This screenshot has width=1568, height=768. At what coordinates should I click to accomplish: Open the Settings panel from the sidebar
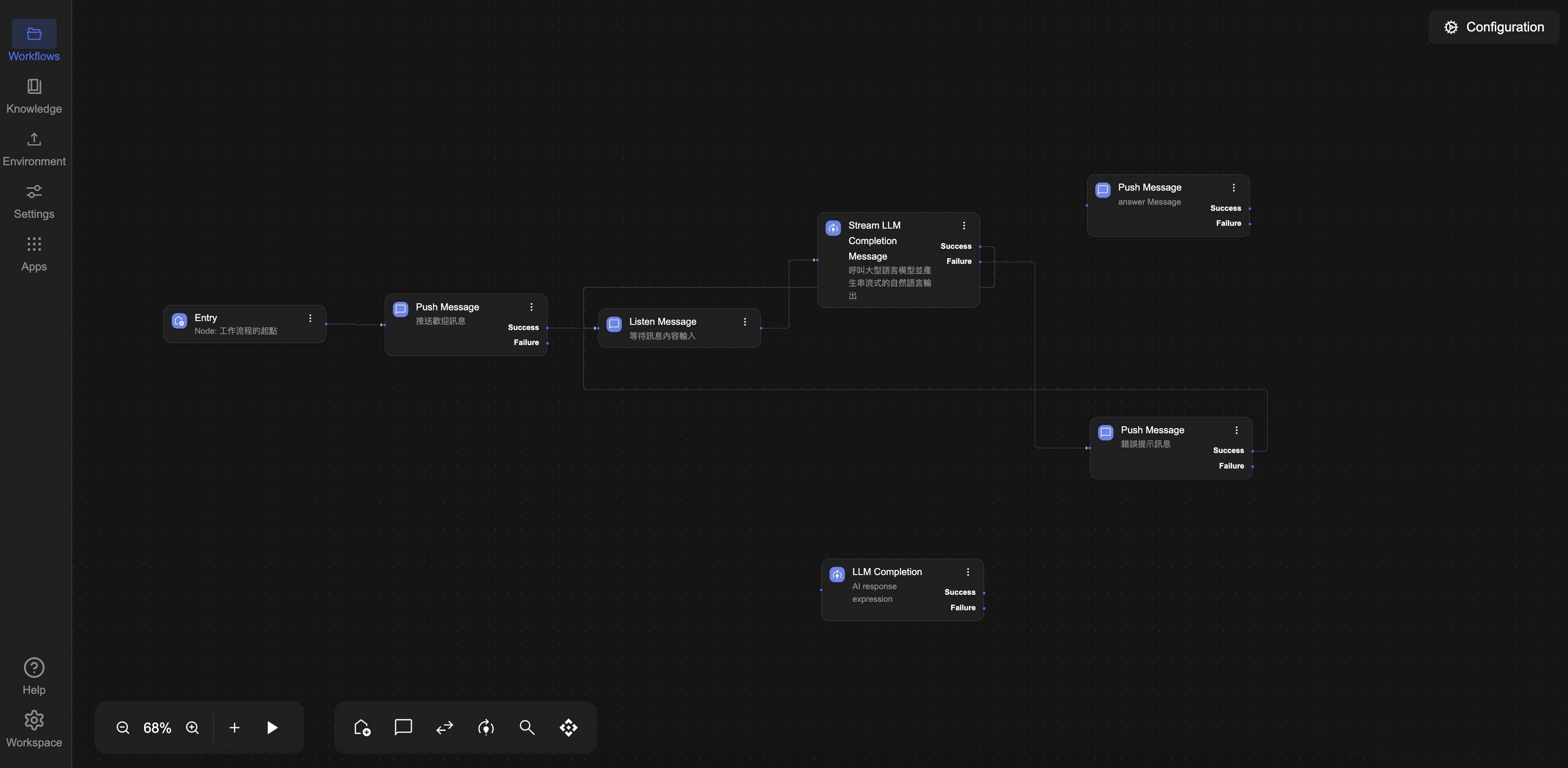coord(33,201)
